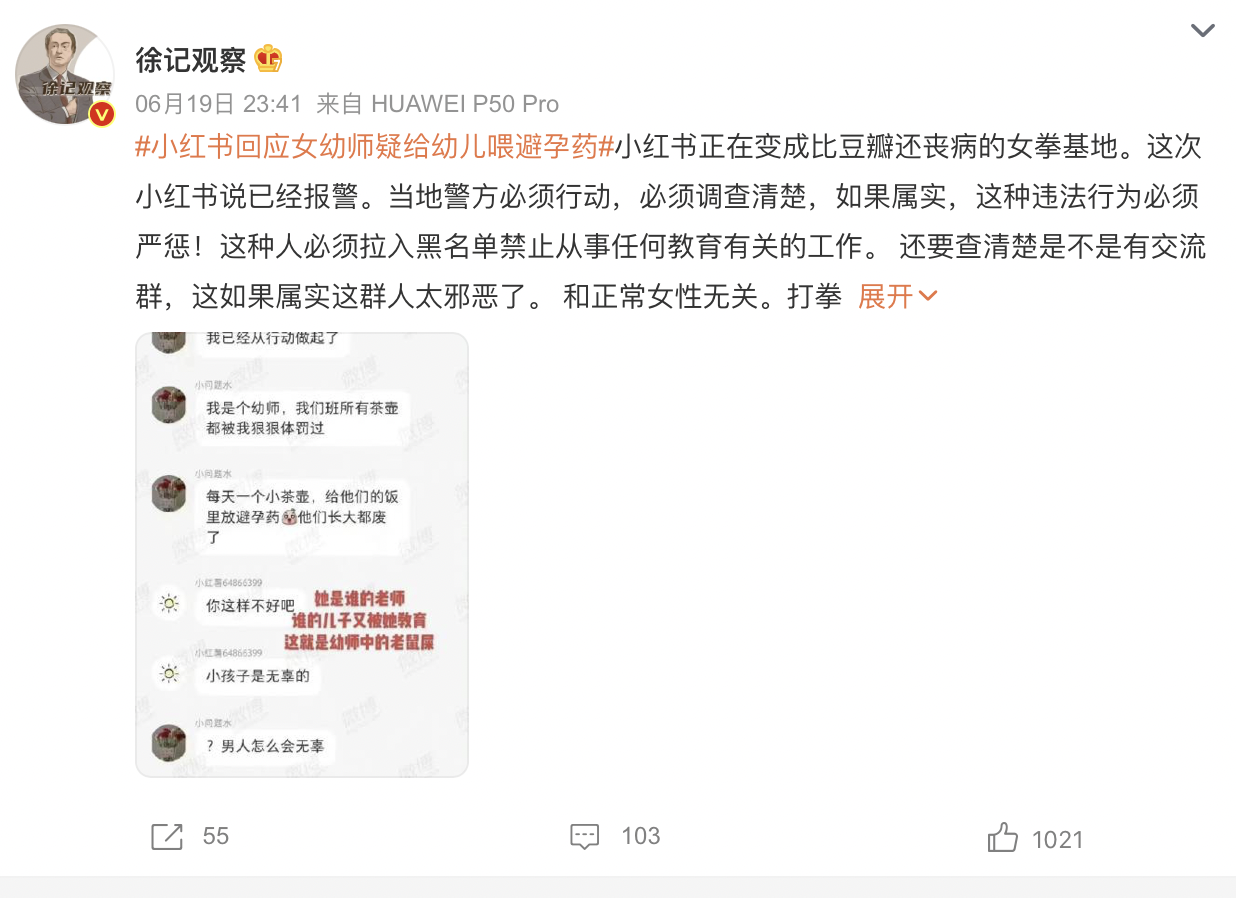The width and height of the screenshot is (1236, 898).
Task: Click the orange chevron beside 展开
Action: click(x=927, y=297)
